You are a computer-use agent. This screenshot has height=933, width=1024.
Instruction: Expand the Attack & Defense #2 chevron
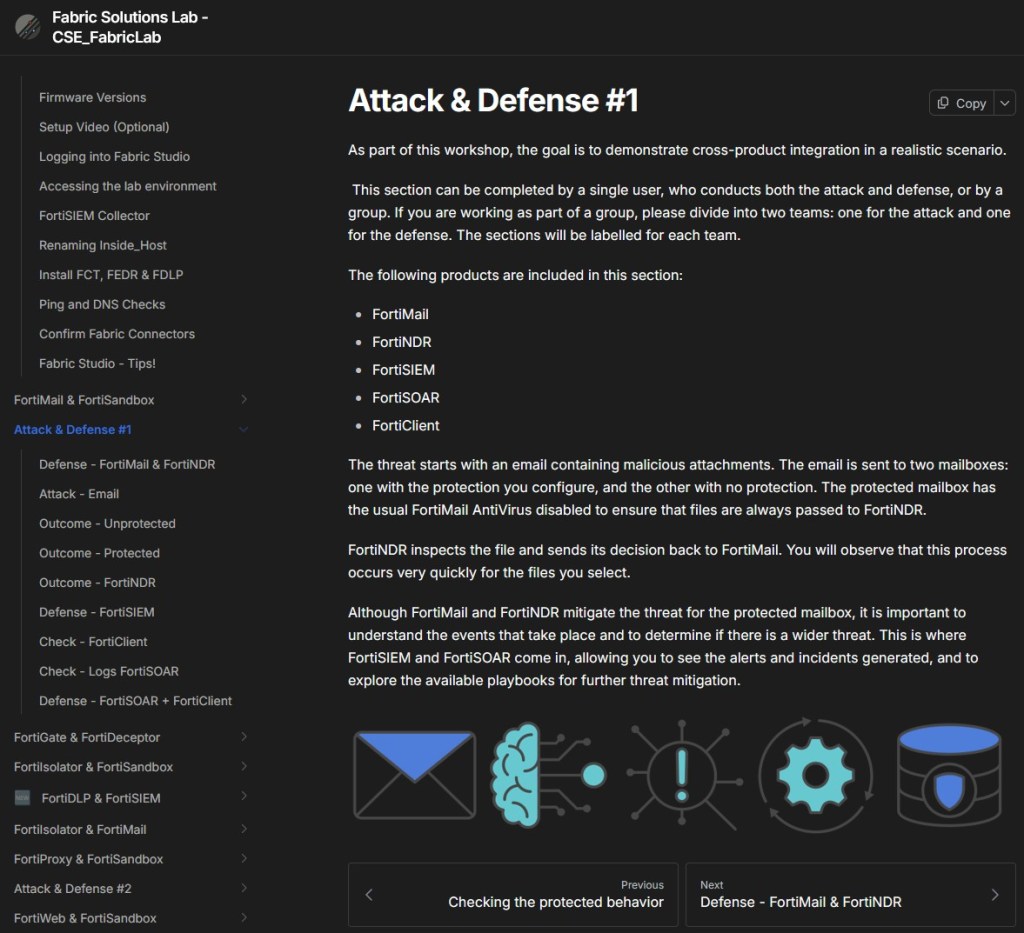click(244, 888)
